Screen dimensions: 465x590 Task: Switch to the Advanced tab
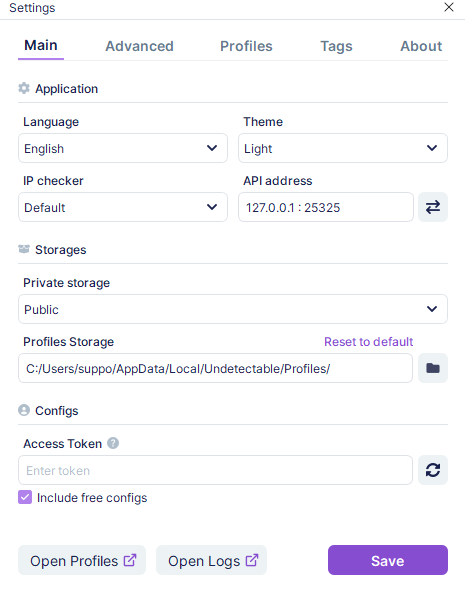click(139, 46)
